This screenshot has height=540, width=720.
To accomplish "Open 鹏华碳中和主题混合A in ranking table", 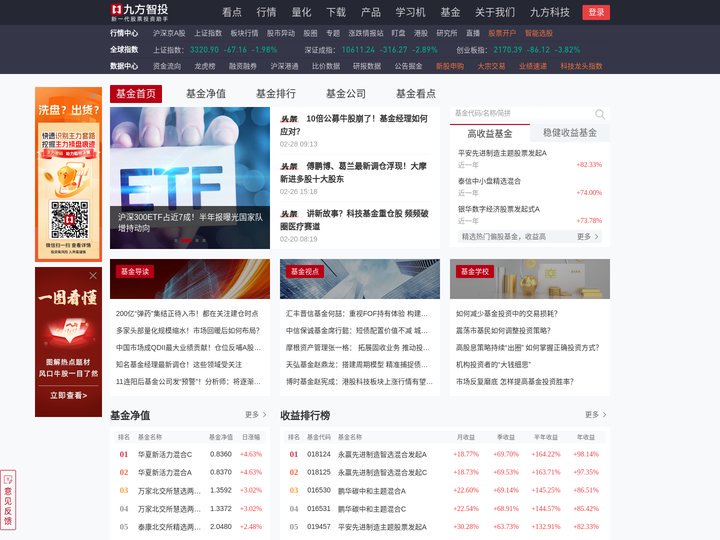I will point(372,490).
